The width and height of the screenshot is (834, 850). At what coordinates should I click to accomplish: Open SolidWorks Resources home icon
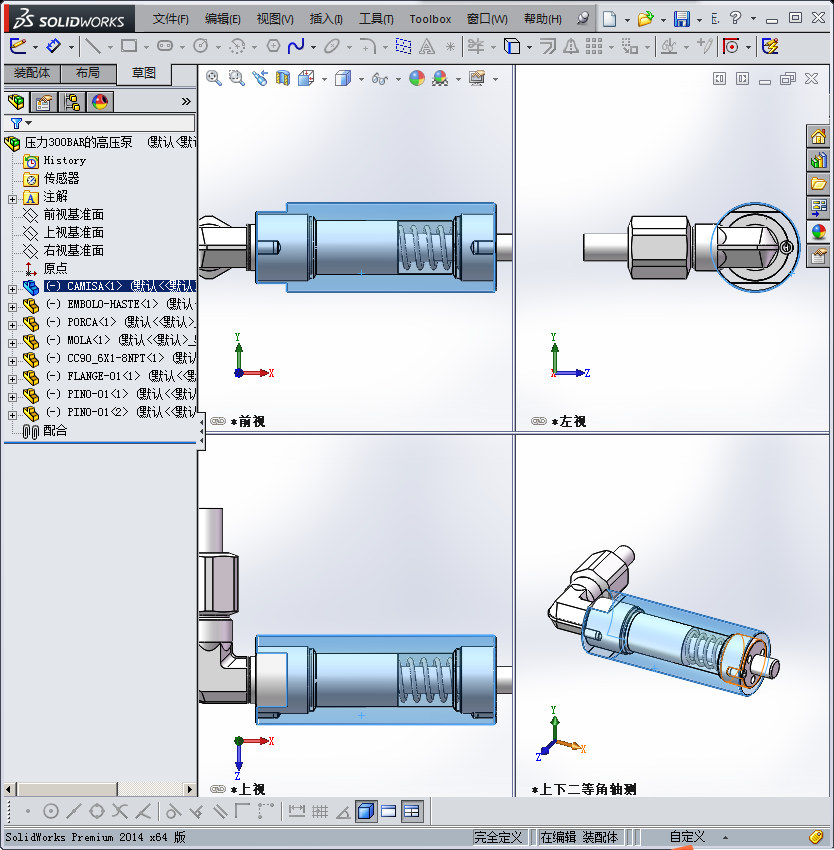[x=818, y=137]
